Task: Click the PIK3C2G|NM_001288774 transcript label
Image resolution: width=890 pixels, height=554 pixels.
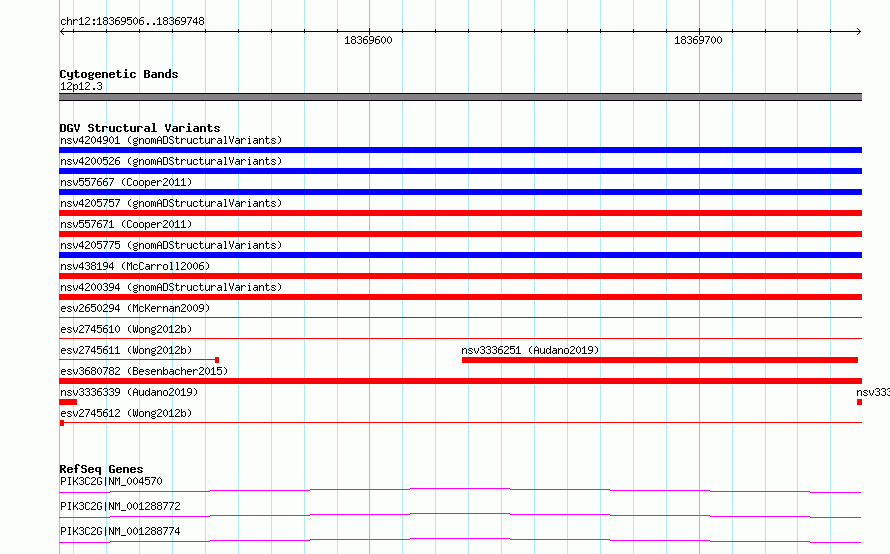Action: [x=120, y=531]
